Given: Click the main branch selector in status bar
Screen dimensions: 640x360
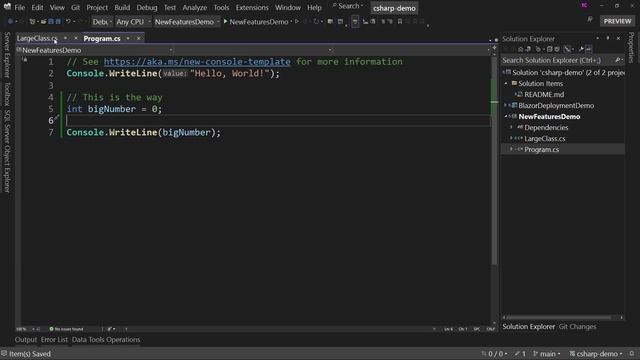Looking at the screenshot, I should tap(547, 354).
